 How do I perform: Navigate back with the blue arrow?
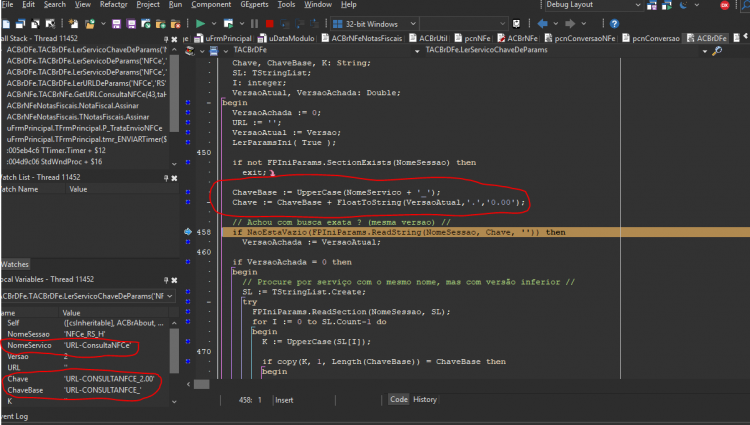tap(542, 23)
